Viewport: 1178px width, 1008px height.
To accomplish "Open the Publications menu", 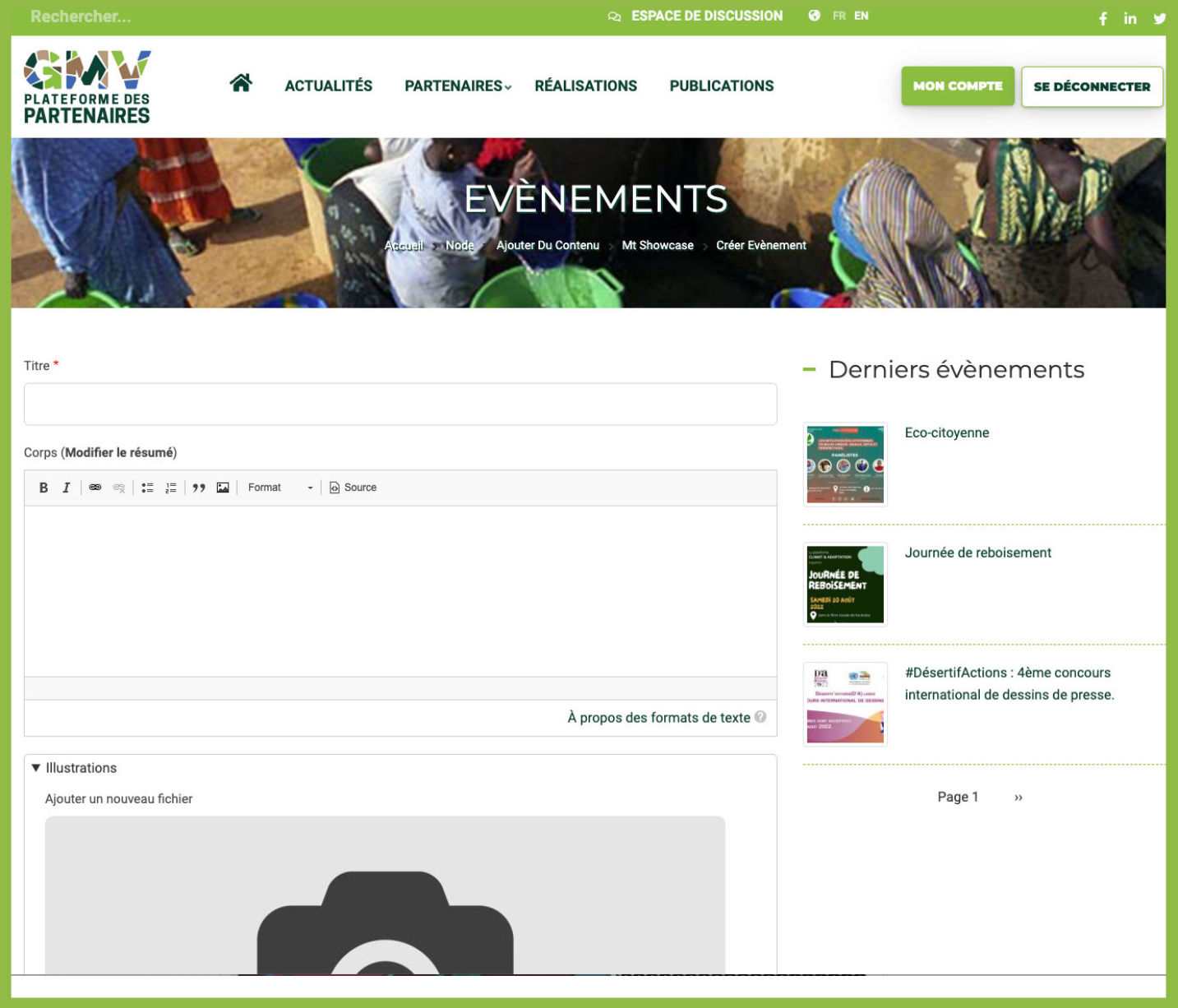I will coord(721,86).
